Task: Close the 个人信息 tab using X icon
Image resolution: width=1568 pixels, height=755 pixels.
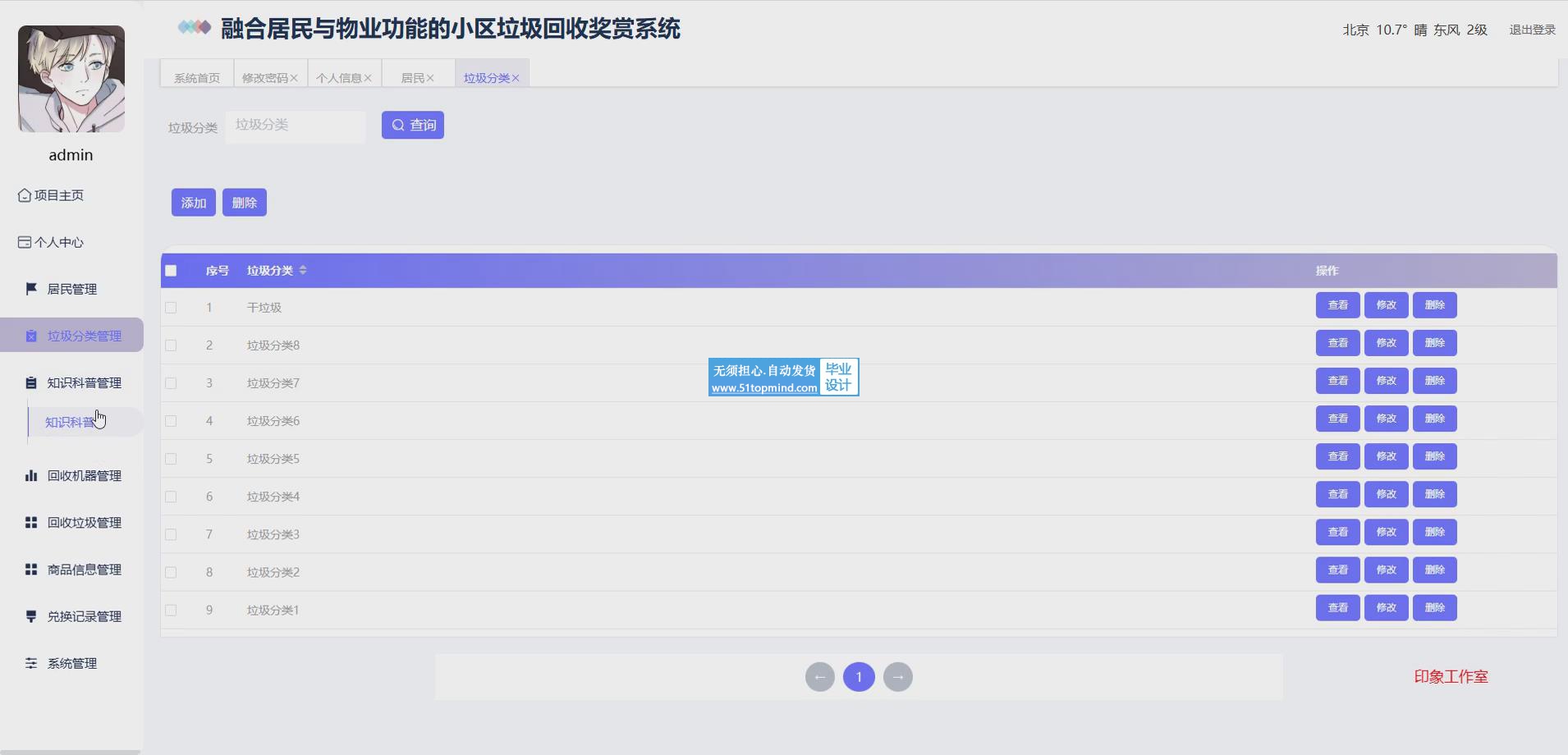Action: 368,78
